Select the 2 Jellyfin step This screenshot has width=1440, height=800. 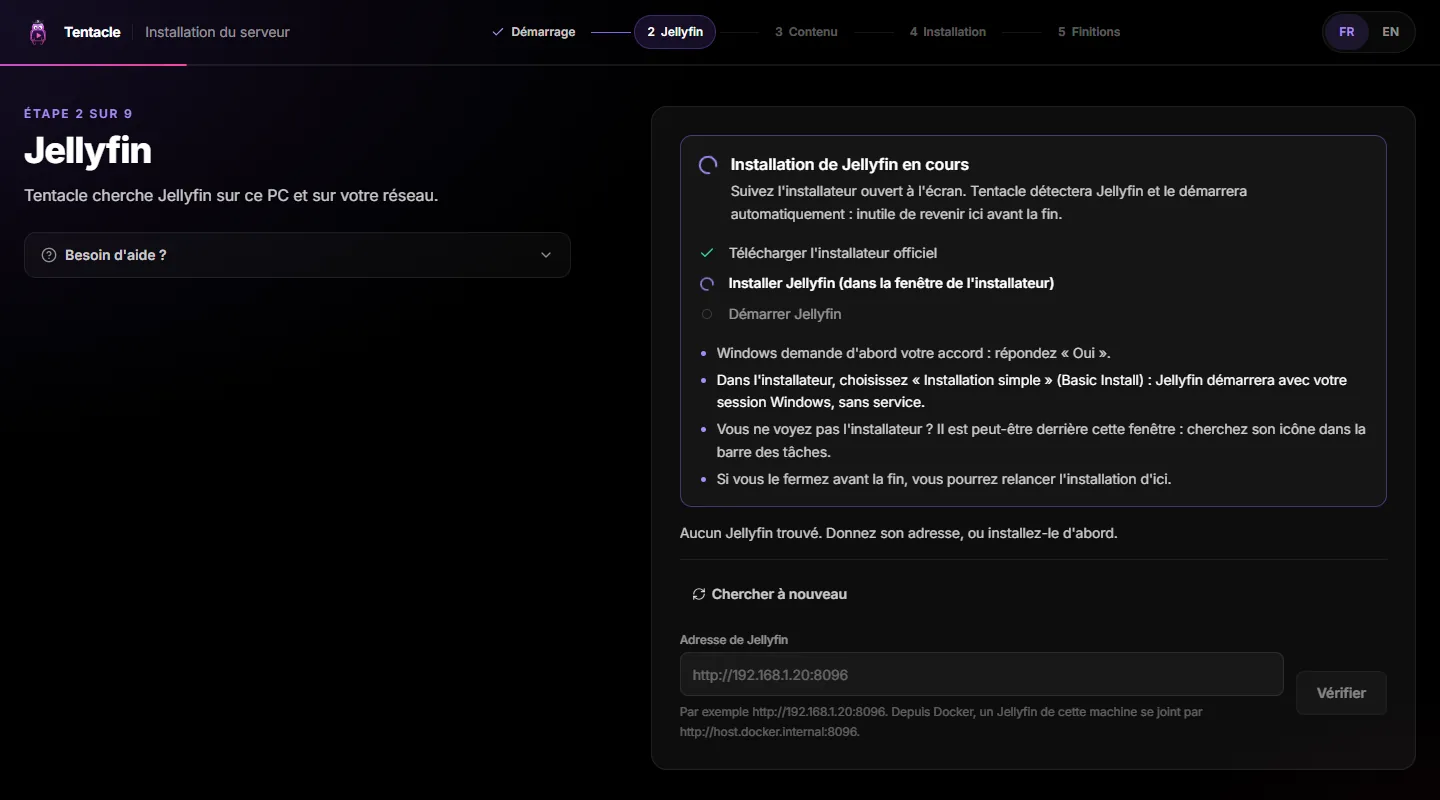point(675,32)
